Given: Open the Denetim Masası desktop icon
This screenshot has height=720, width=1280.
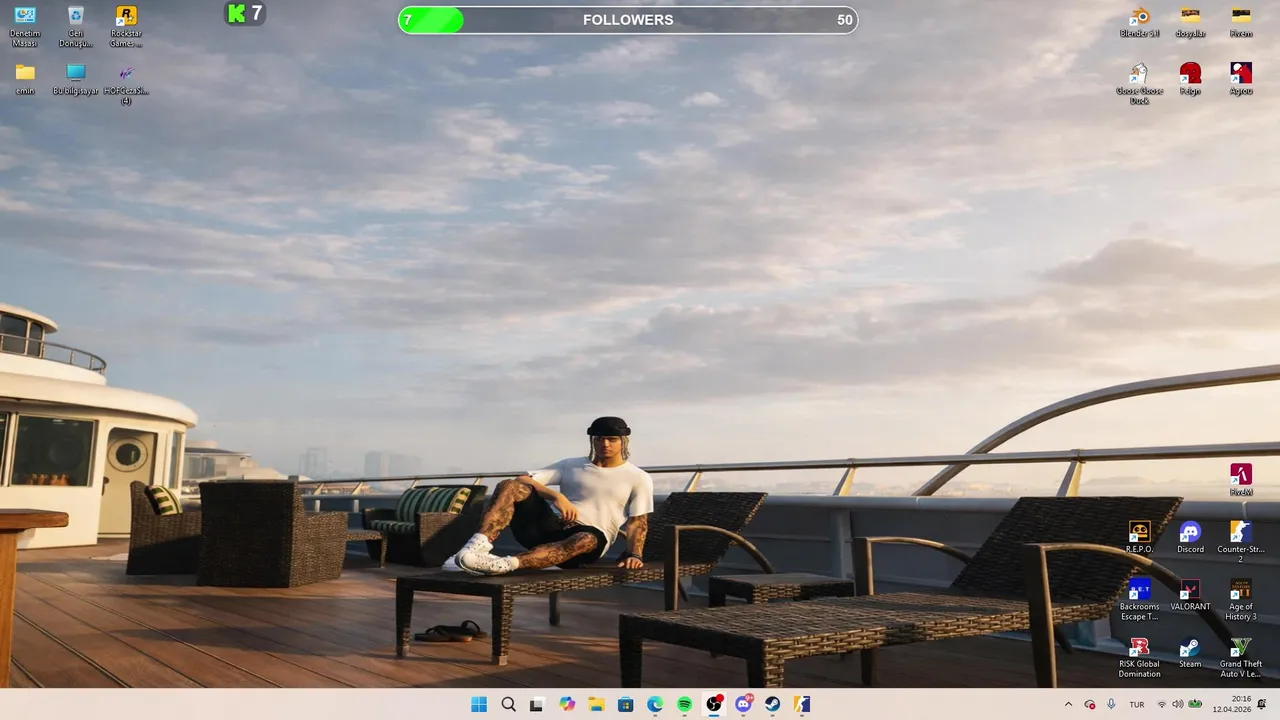Looking at the screenshot, I should (x=25, y=26).
